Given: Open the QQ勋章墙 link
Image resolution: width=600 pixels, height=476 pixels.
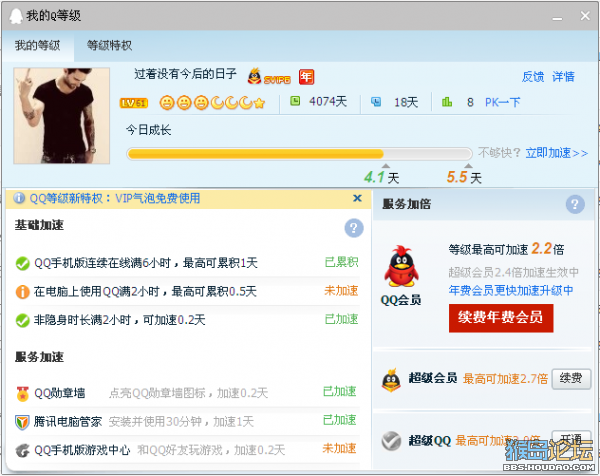Looking at the screenshot, I should pyautogui.click(x=60, y=393).
